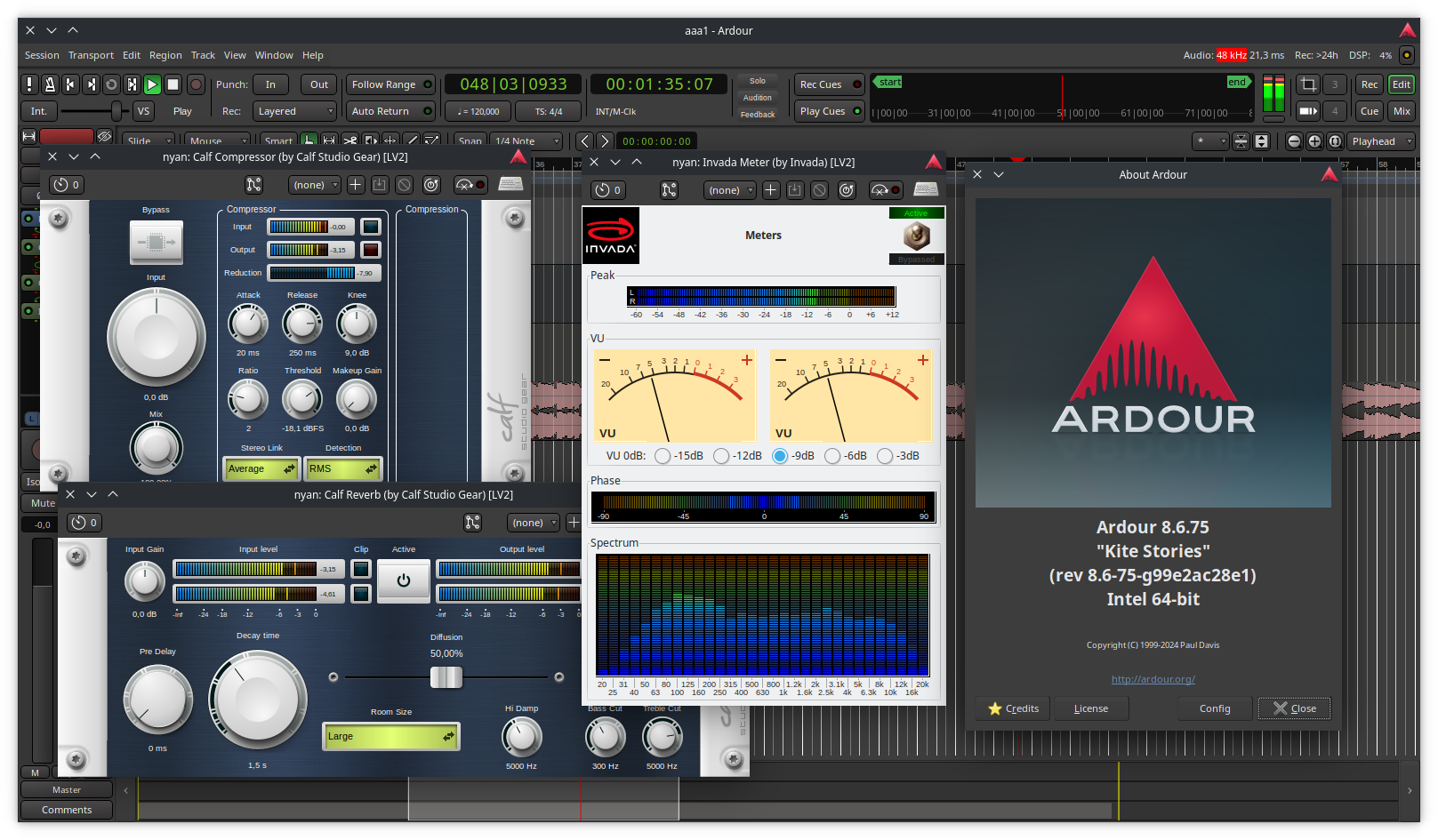1438x840 pixels.
Task: Open Detection RMS dropdown
Action: coord(343,468)
